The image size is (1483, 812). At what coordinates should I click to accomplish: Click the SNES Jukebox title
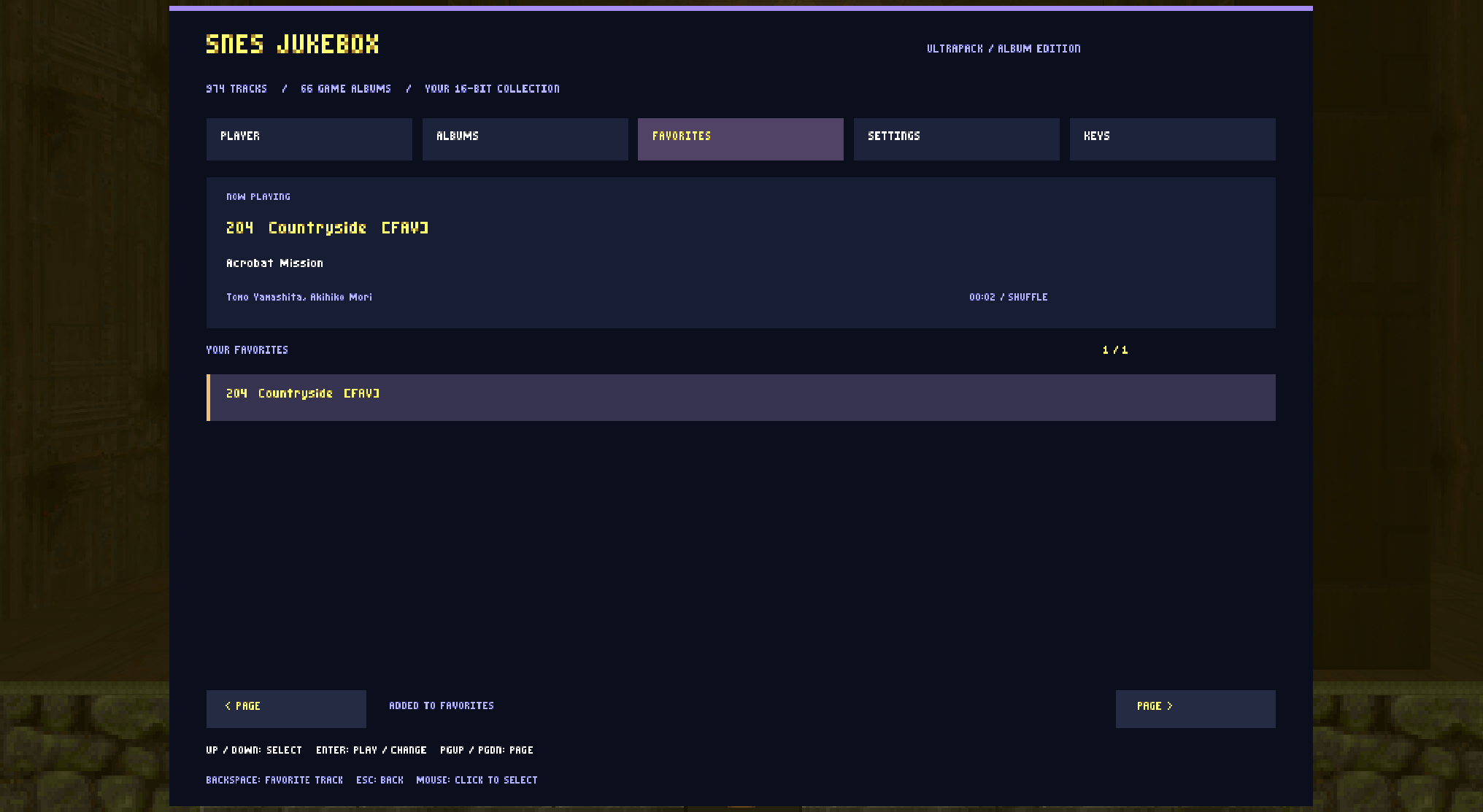click(292, 45)
